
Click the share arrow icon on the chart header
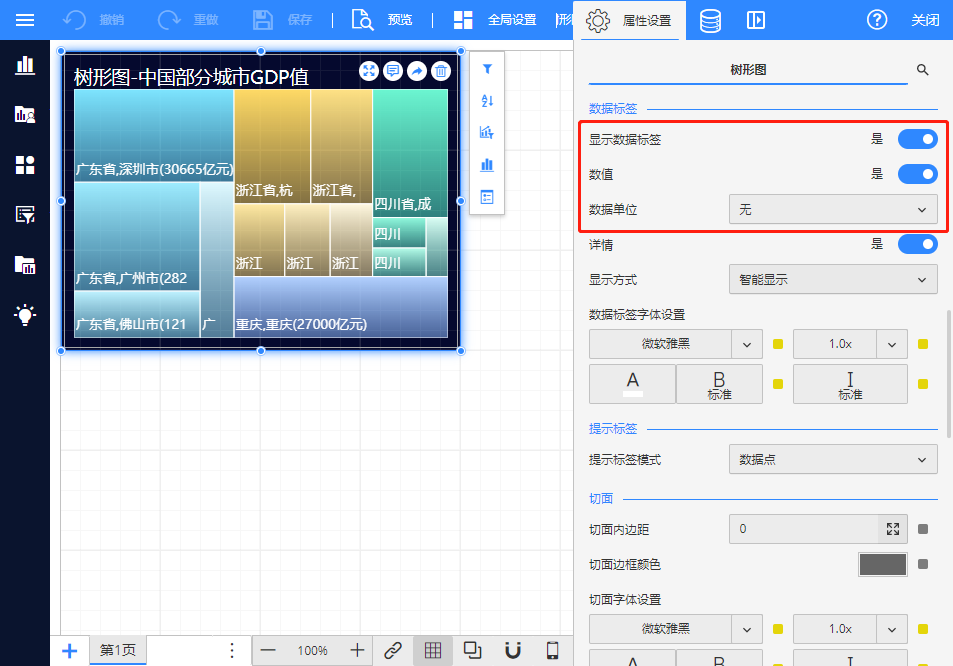417,71
